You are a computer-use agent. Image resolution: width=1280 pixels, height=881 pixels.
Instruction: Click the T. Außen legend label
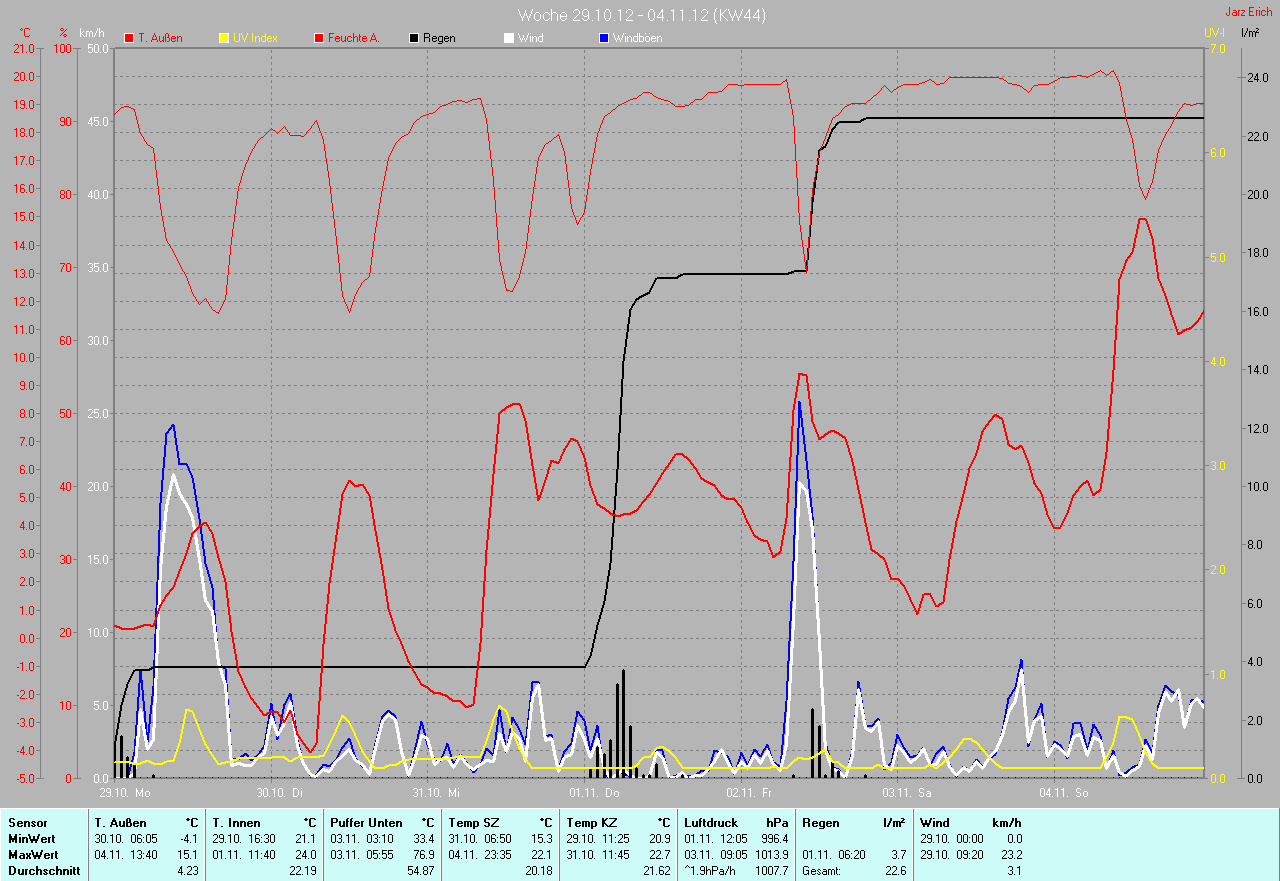160,38
